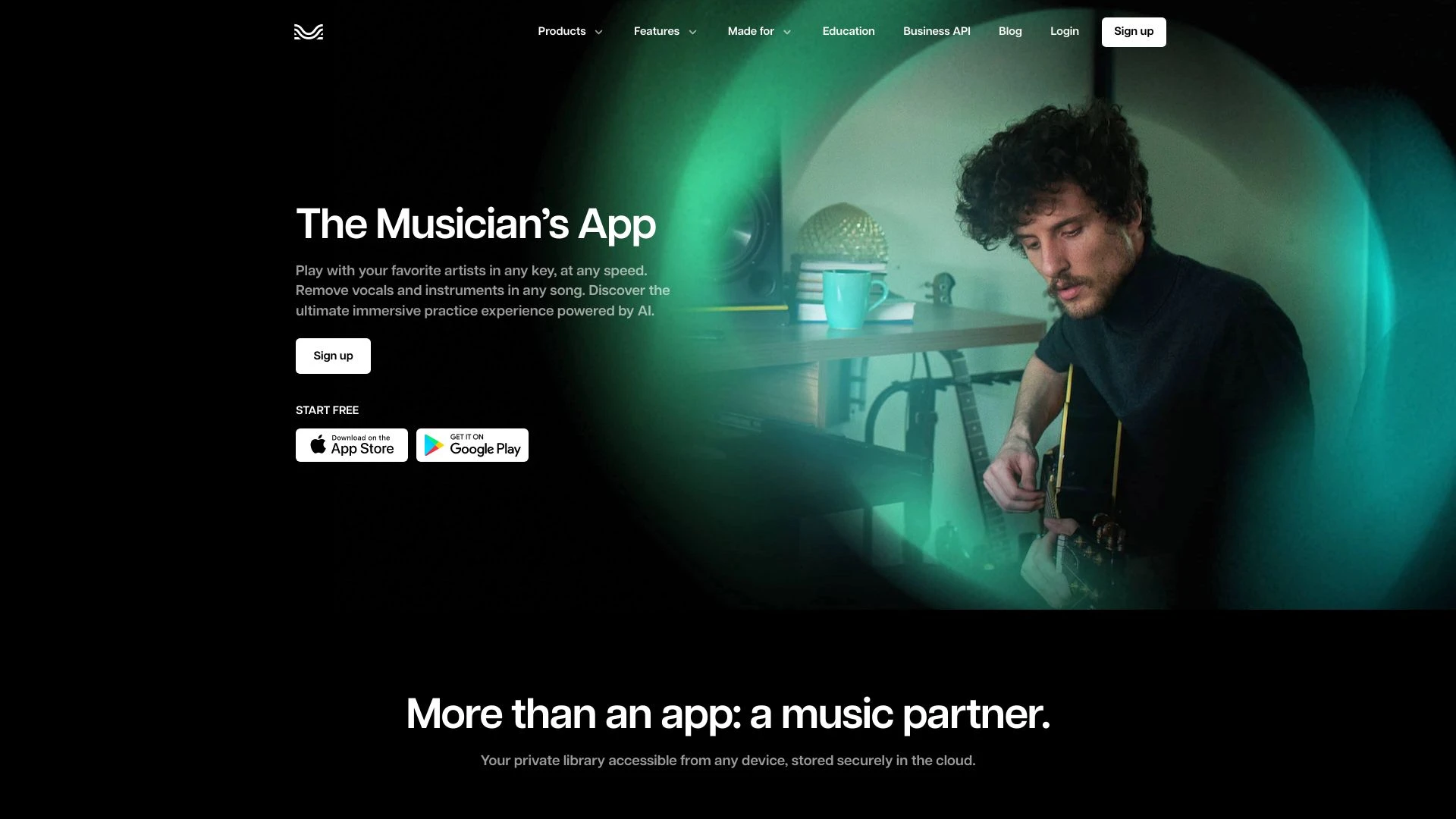1456x819 pixels.
Task: Click the Features dropdown chevron
Action: click(x=692, y=32)
